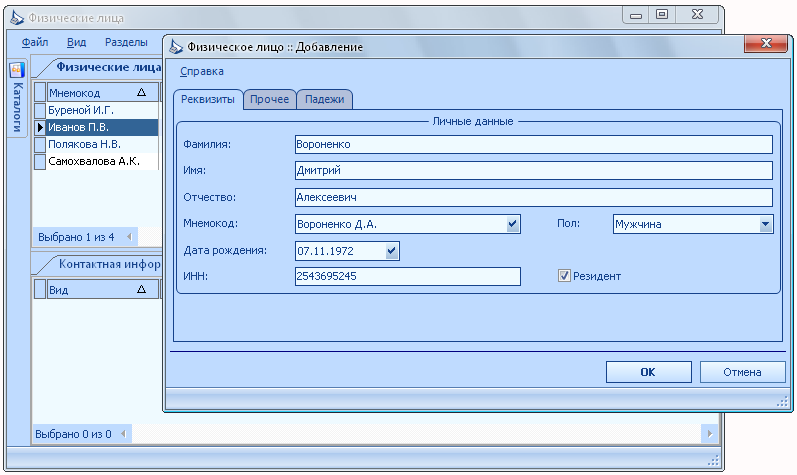Select Самохвалова А.К. row in list
Screen dimensions: 797x475
(102, 162)
